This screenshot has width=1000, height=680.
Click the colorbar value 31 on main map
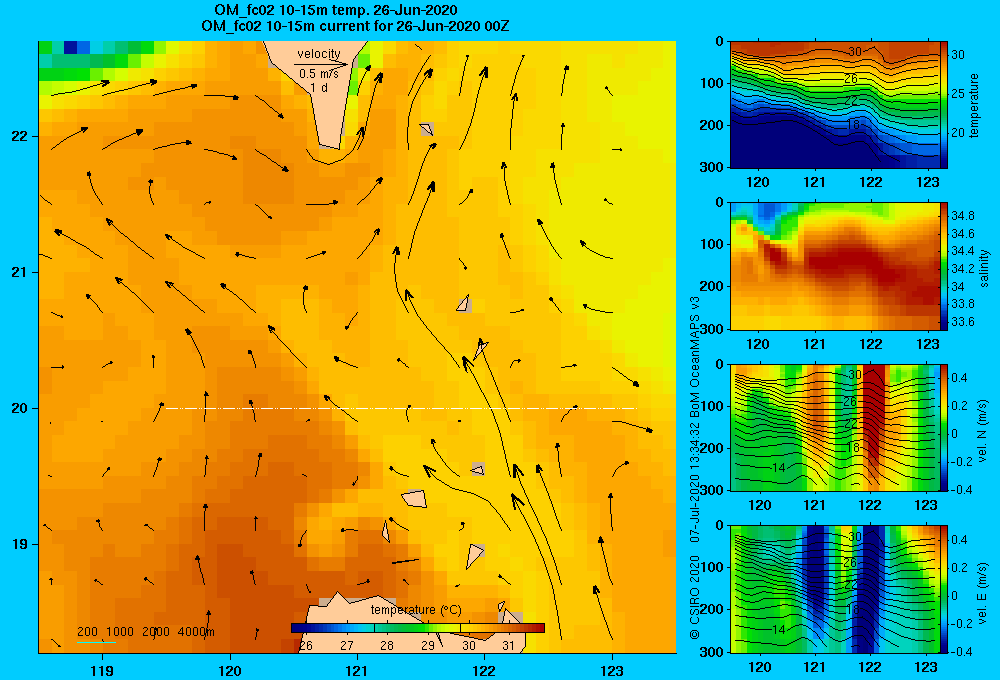click(508, 646)
